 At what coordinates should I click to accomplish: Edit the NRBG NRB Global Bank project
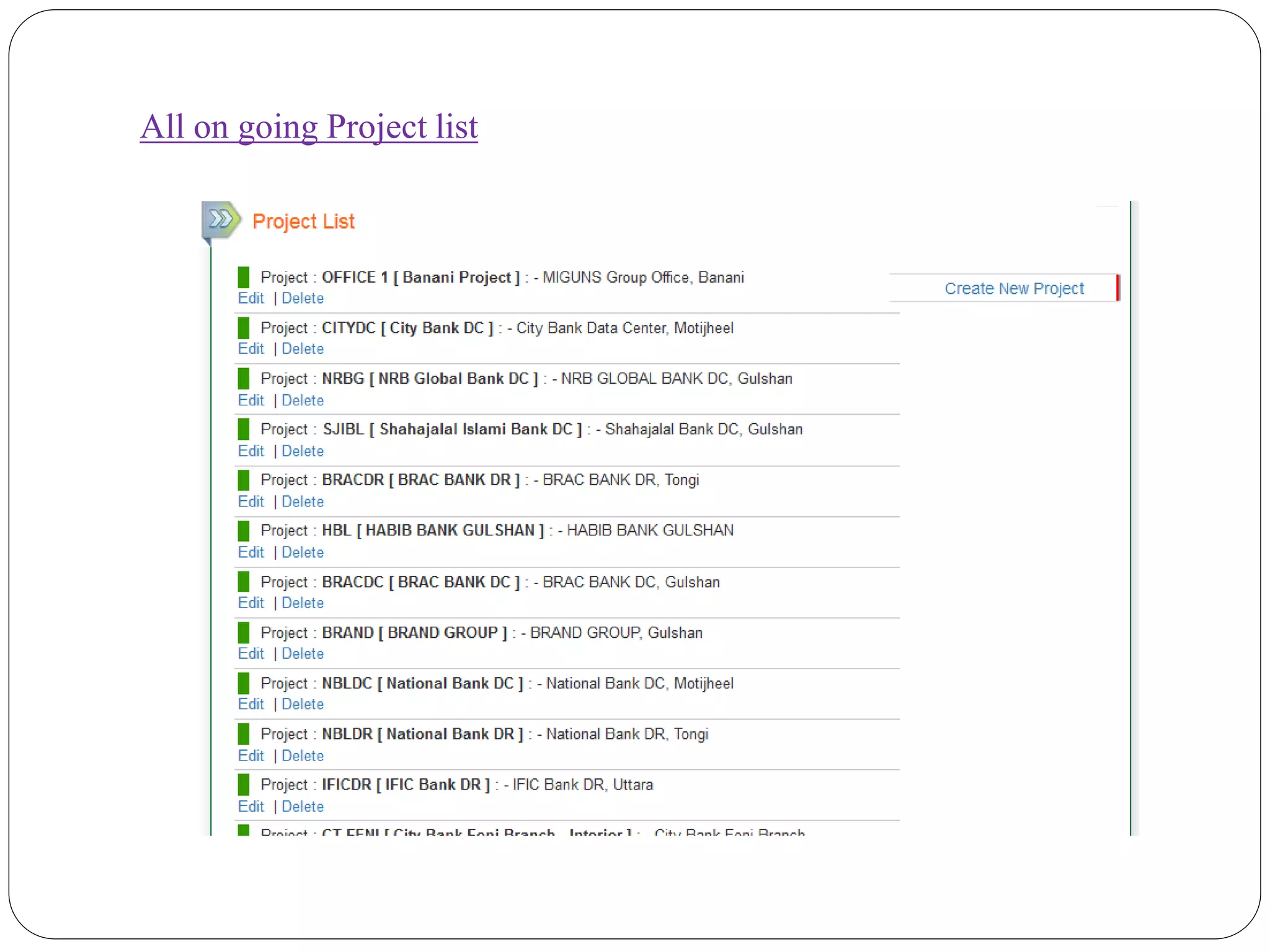(x=251, y=400)
